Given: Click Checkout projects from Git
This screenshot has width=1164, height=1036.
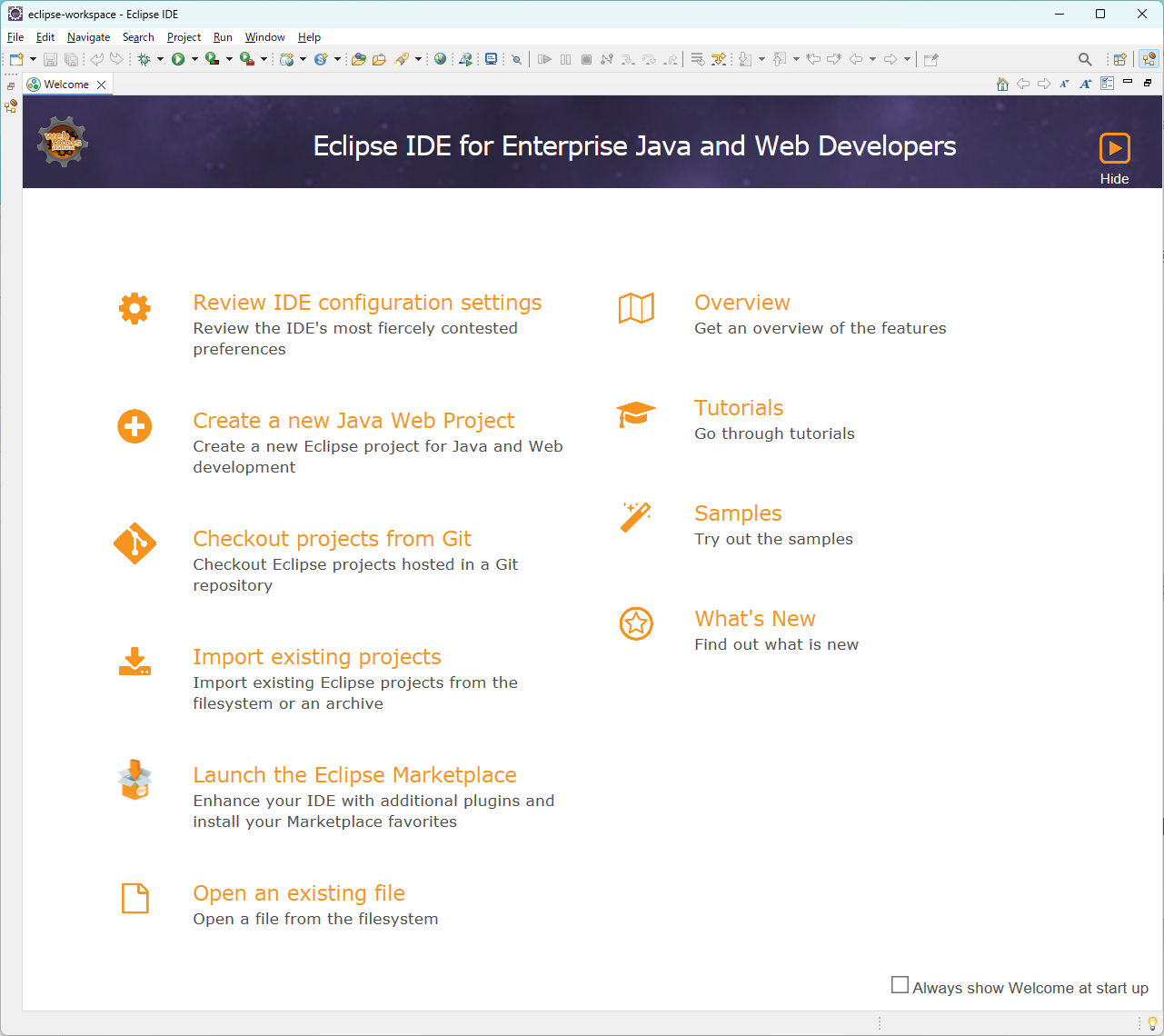Looking at the screenshot, I should [x=332, y=539].
